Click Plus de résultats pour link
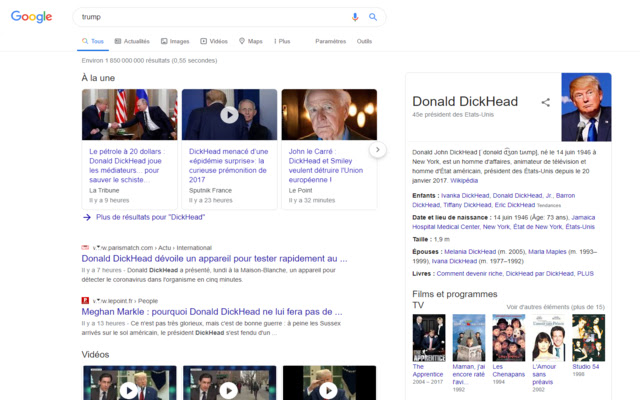The image size is (640, 400). [150, 217]
